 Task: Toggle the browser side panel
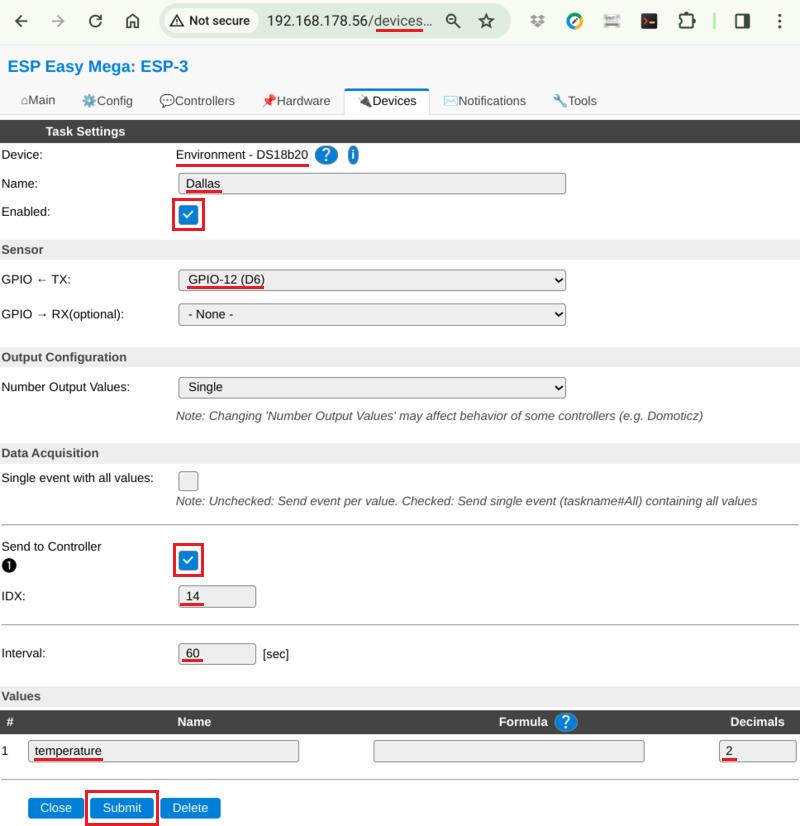[x=743, y=21]
